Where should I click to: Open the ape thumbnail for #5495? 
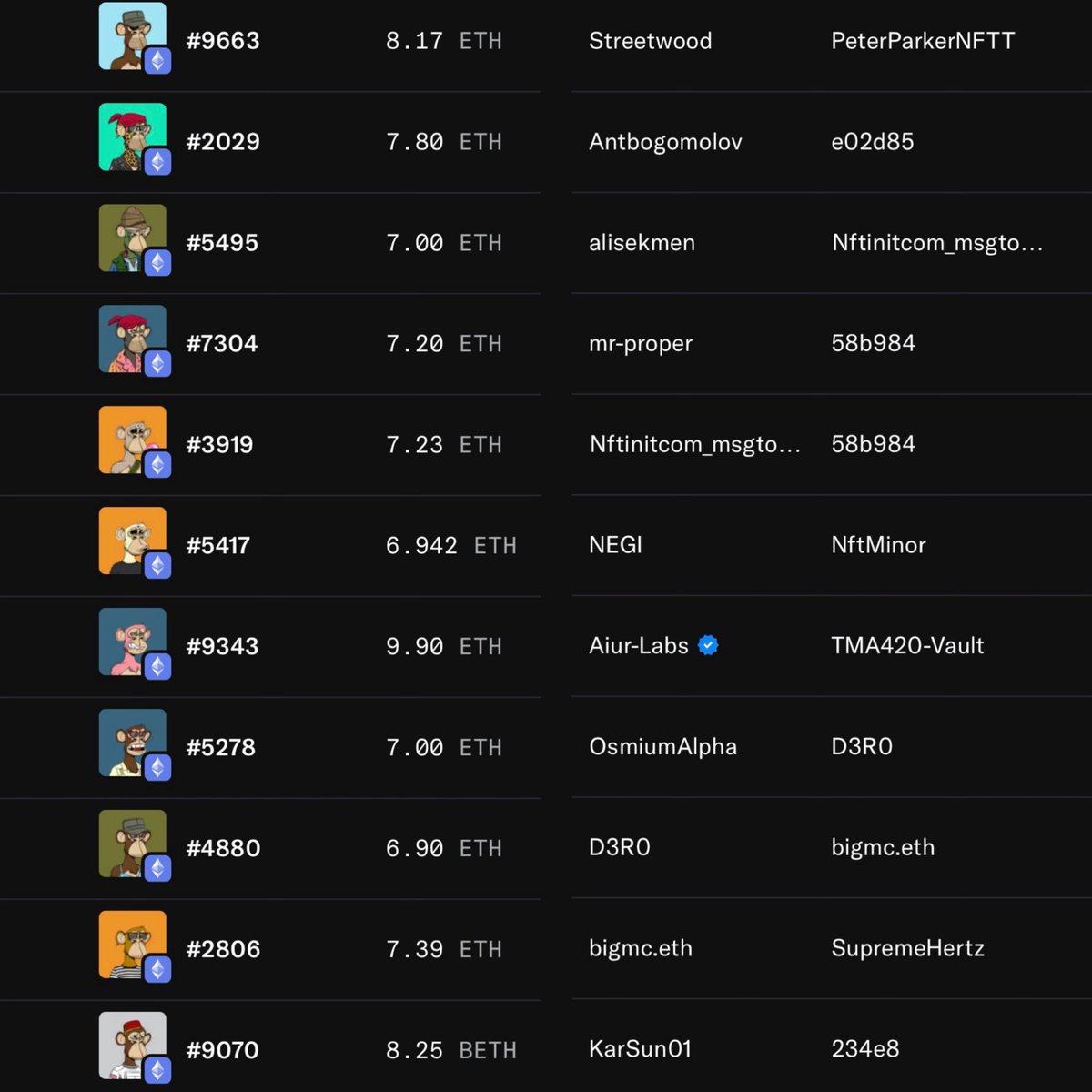(x=132, y=238)
